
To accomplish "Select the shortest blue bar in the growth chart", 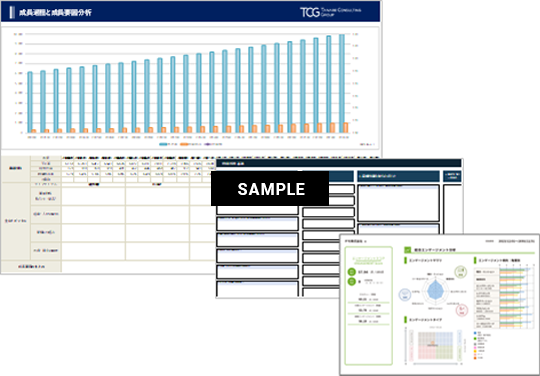I will click(30, 102).
